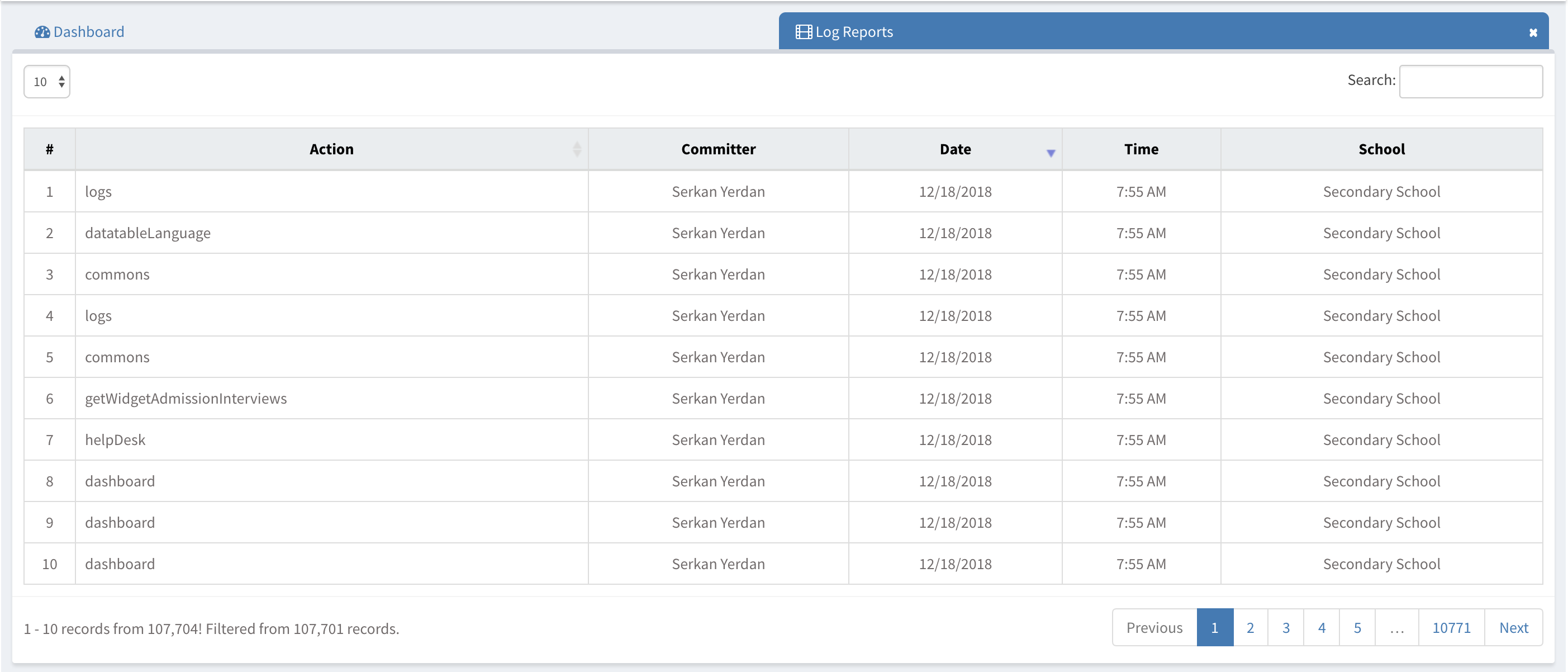Click the Date column sort arrow
The width and height of the screenshot is (1568, 672).
coord(1050,153)
